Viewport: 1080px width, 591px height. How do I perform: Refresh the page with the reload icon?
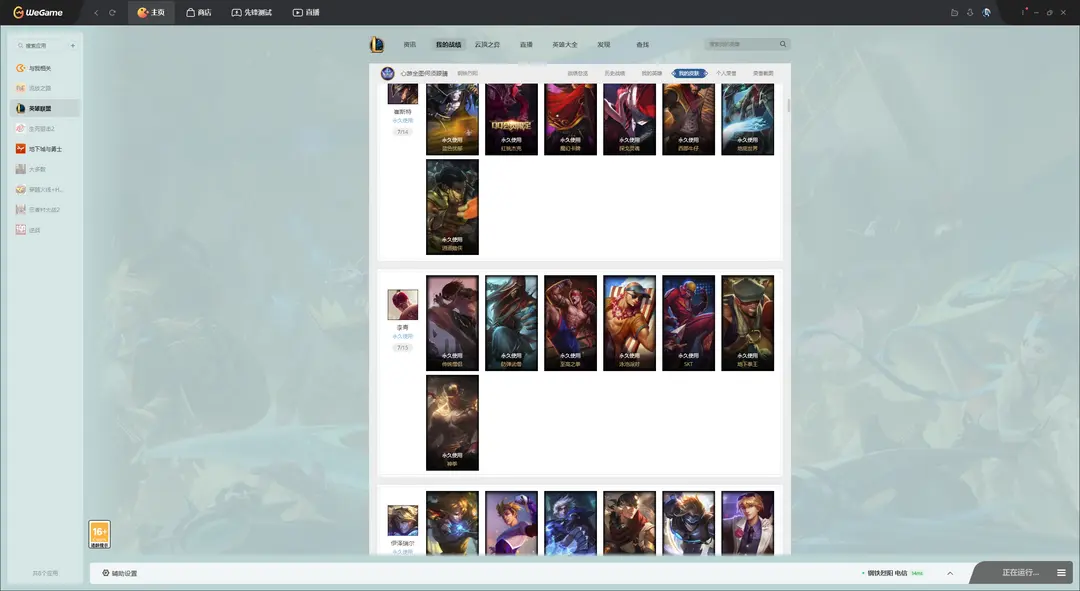tap(112, 12)
